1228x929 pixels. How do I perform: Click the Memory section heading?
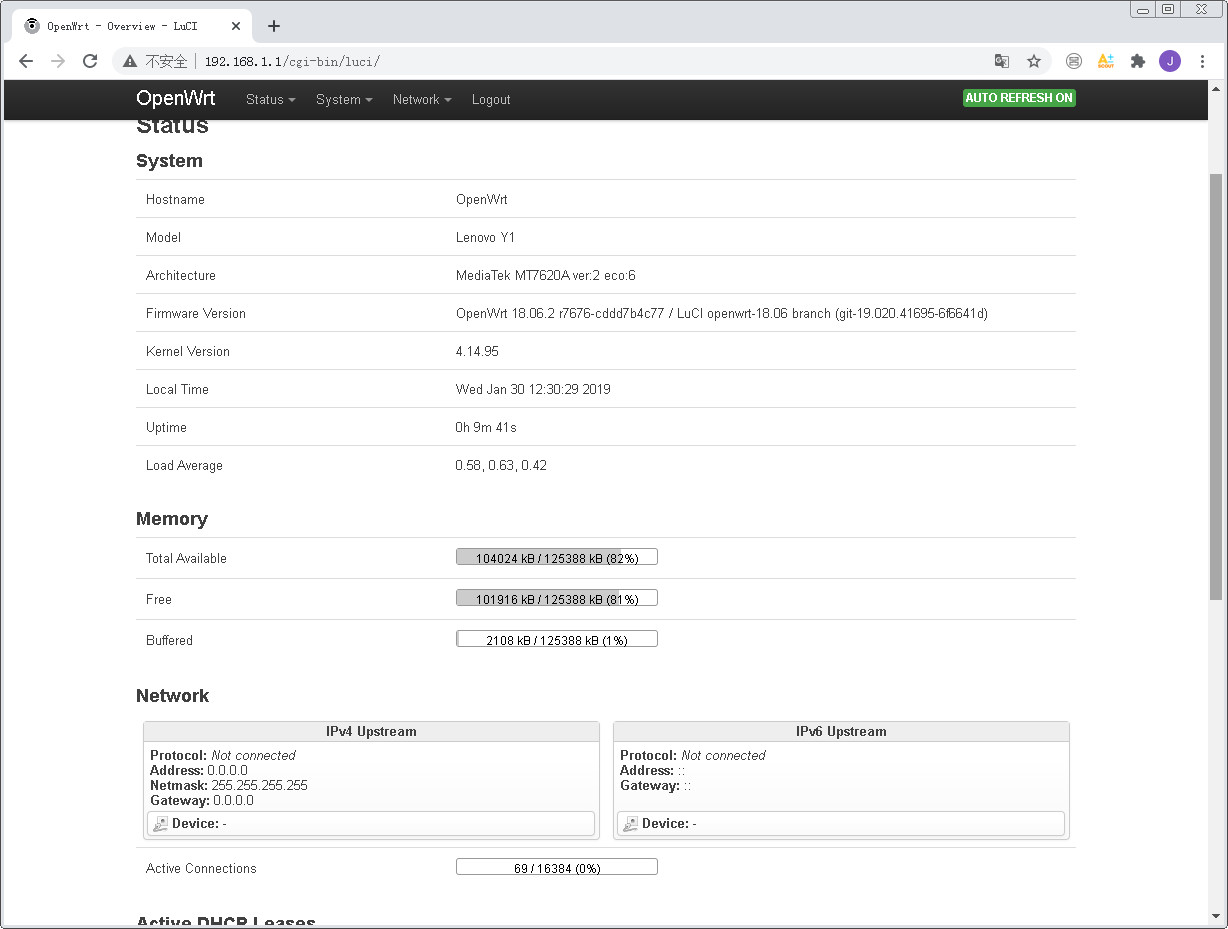pyautogui.click(x=172, y=518)
